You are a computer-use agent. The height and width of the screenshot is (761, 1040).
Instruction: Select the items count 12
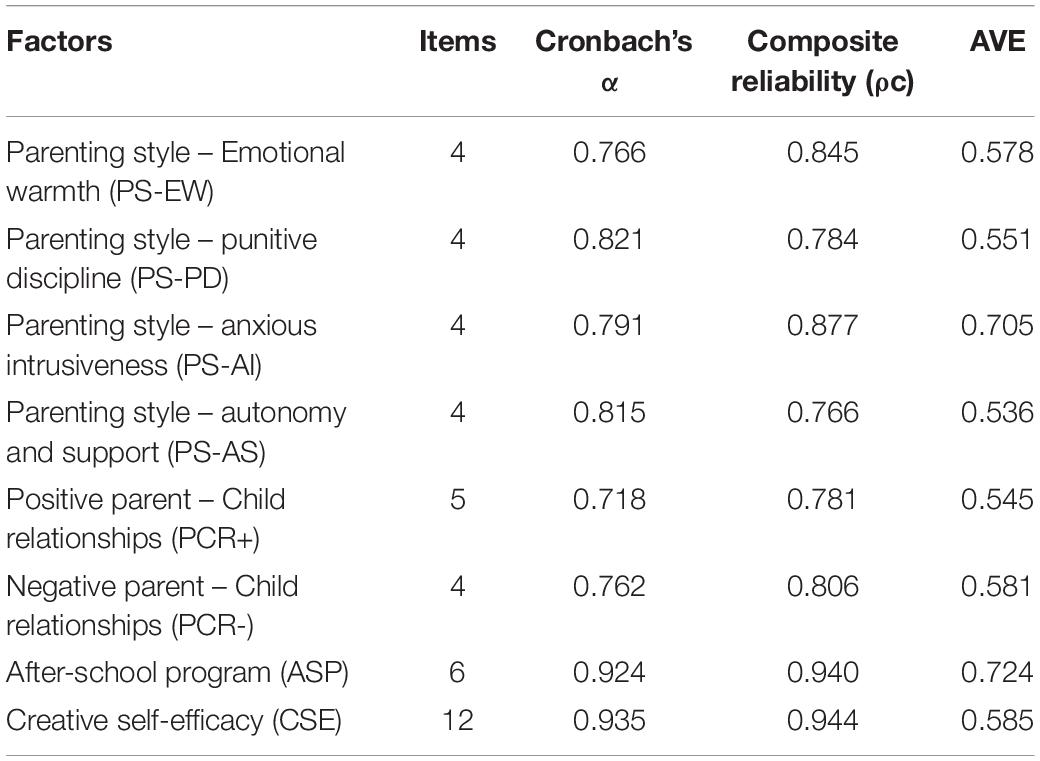458,721
